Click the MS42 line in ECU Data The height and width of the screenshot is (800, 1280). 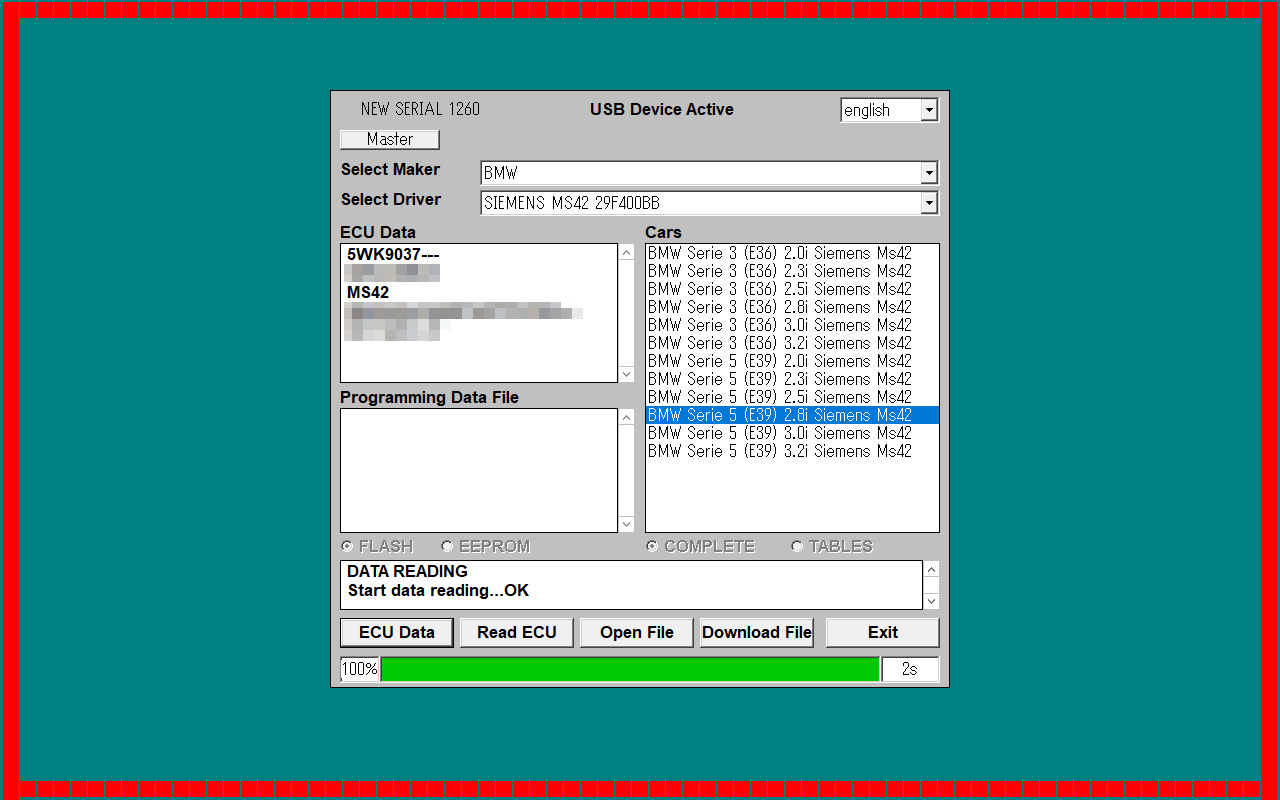pos(368,292)
